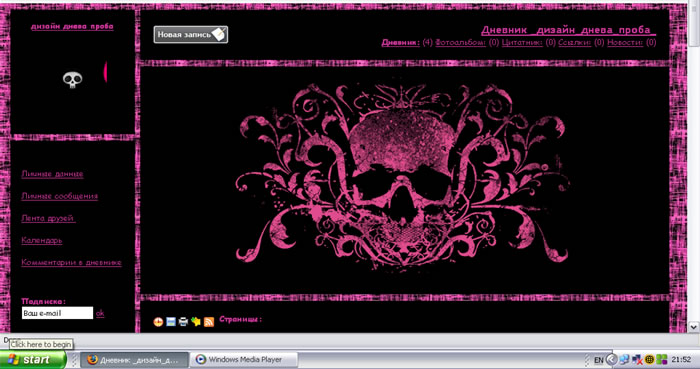Open the Start menu
Screen dimensions: 700x369
click(x=33, y=360)
